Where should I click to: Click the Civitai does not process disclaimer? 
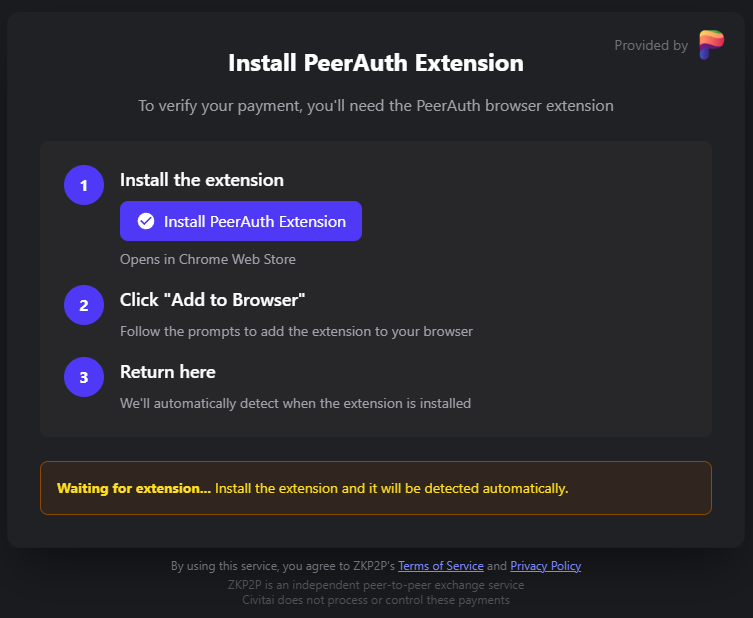376,600
